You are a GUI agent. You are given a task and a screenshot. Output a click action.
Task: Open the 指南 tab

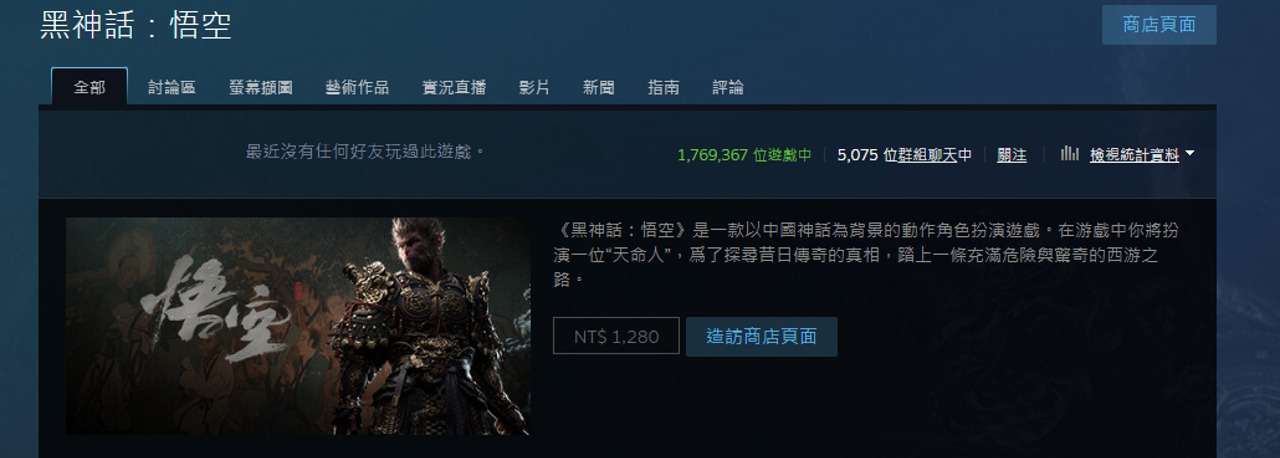click(663, 87)
